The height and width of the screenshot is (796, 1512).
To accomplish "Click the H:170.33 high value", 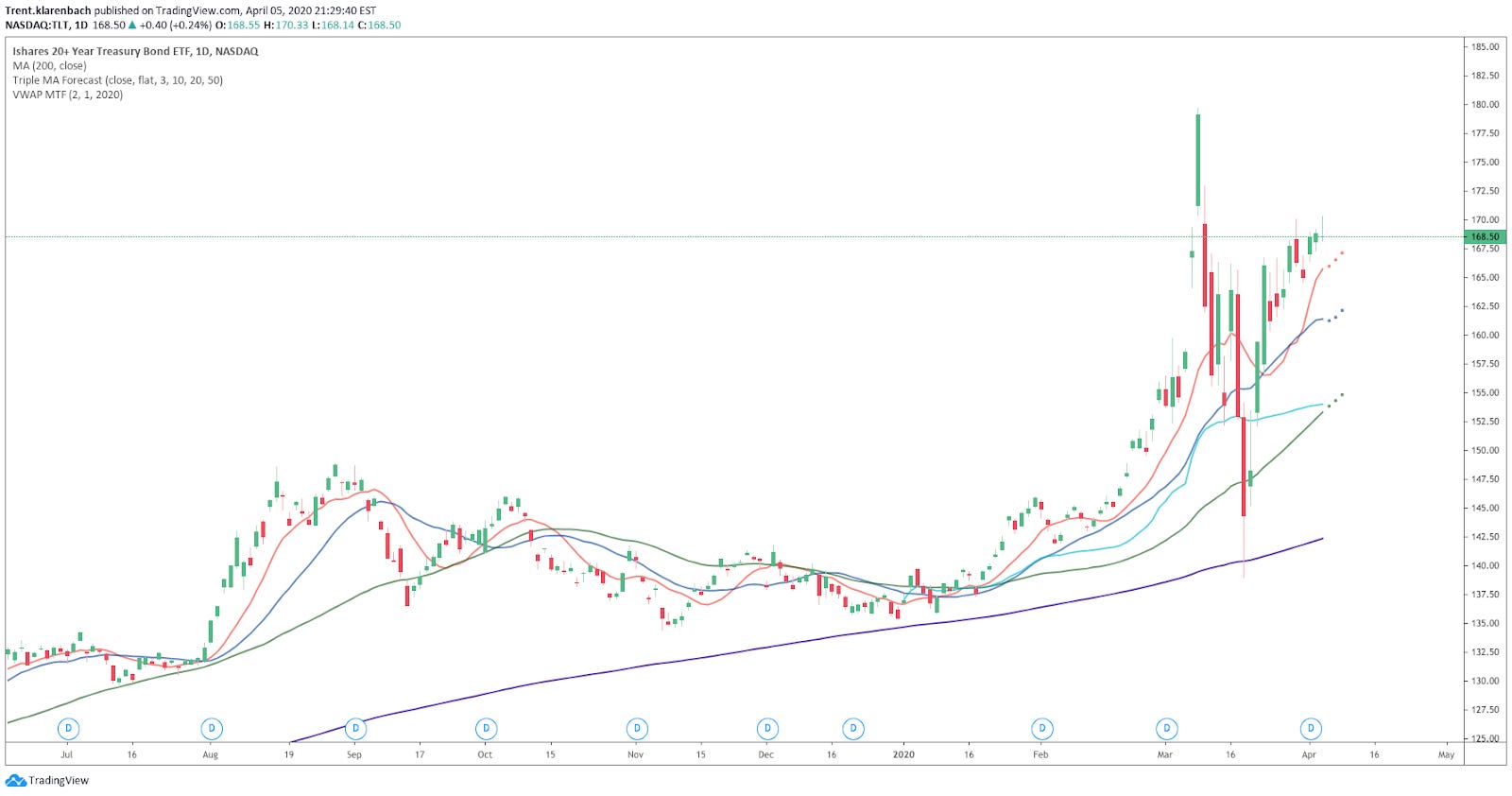I will tap(286, 26).
